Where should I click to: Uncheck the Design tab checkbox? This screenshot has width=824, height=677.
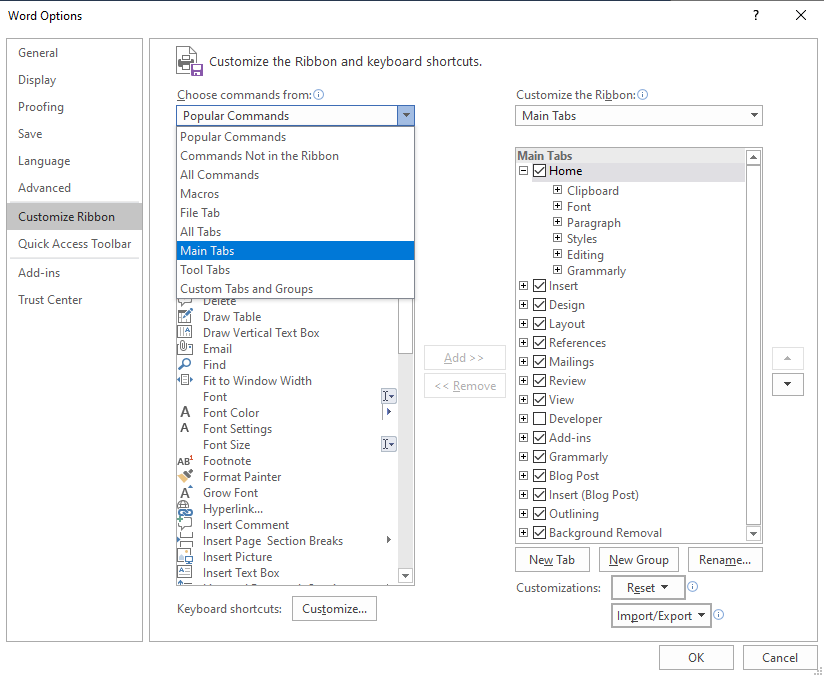coord(539,305)
